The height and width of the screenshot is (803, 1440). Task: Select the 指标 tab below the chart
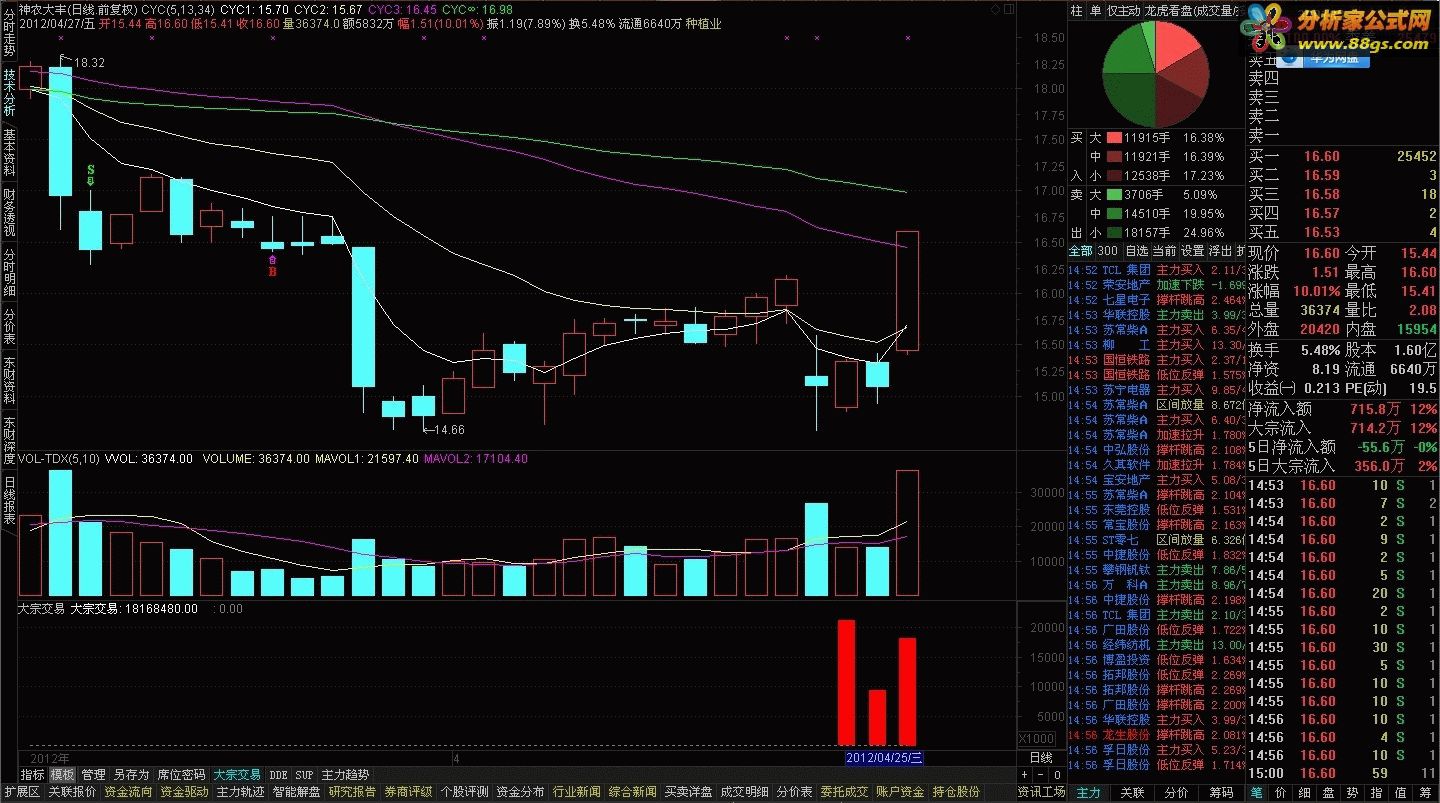click(33, 774)
